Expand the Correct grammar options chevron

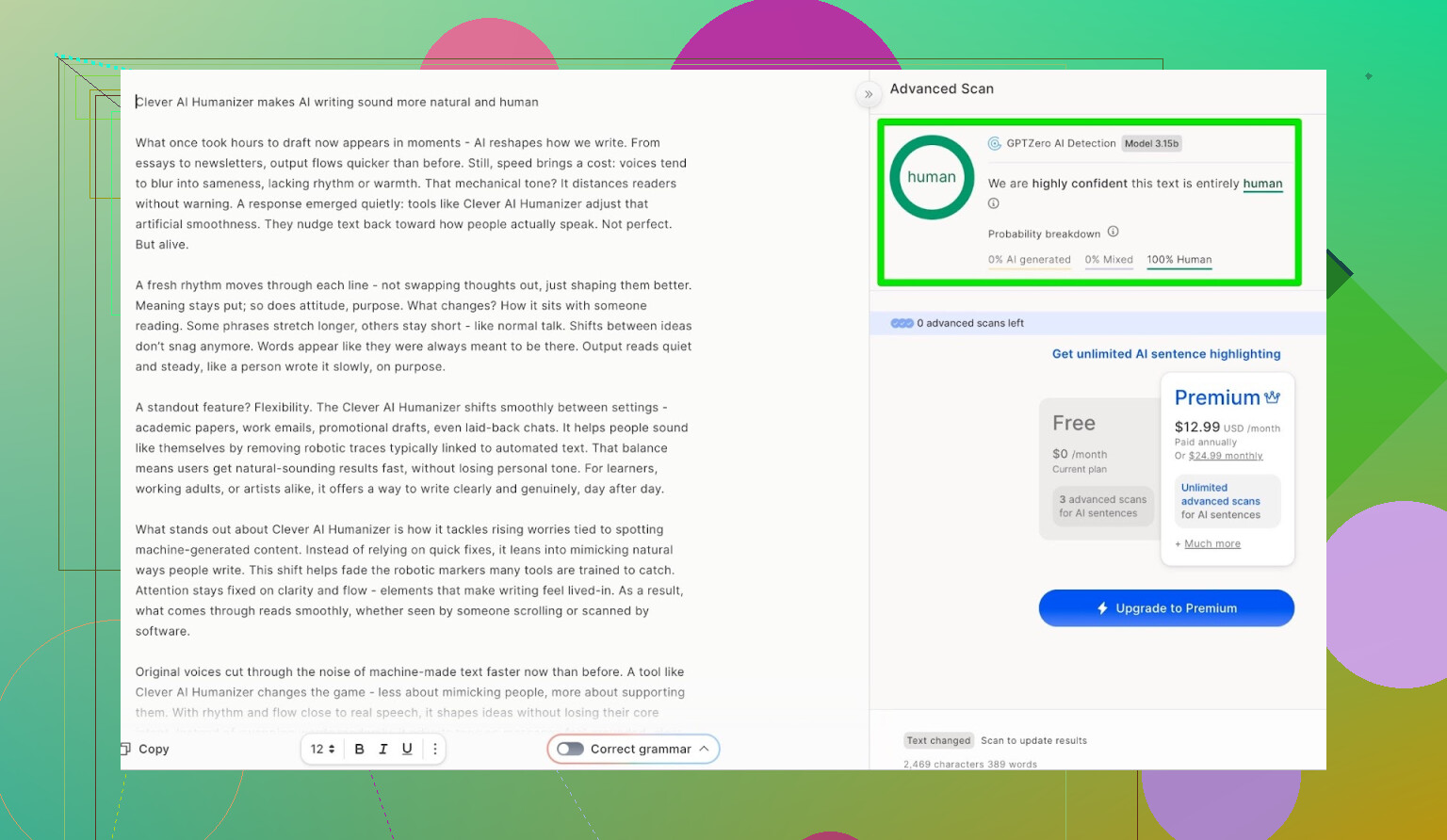(x=704, y=749)
